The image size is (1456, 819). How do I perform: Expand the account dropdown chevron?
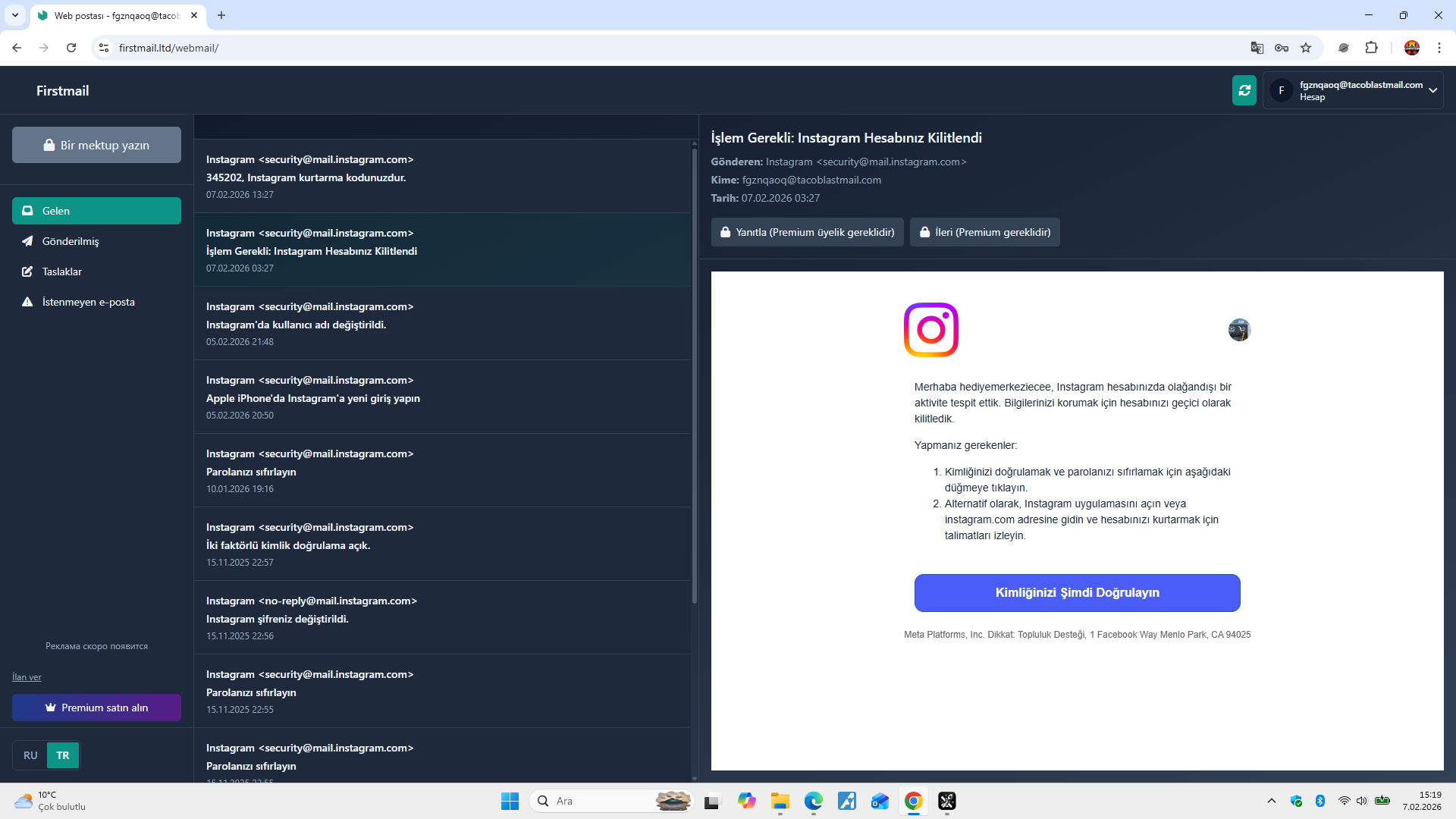(1433, 90)
